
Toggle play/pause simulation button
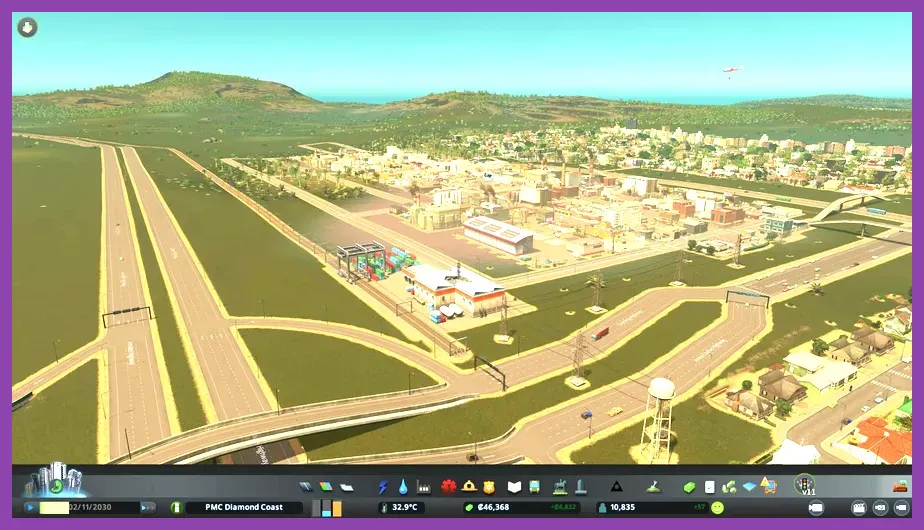30,507
